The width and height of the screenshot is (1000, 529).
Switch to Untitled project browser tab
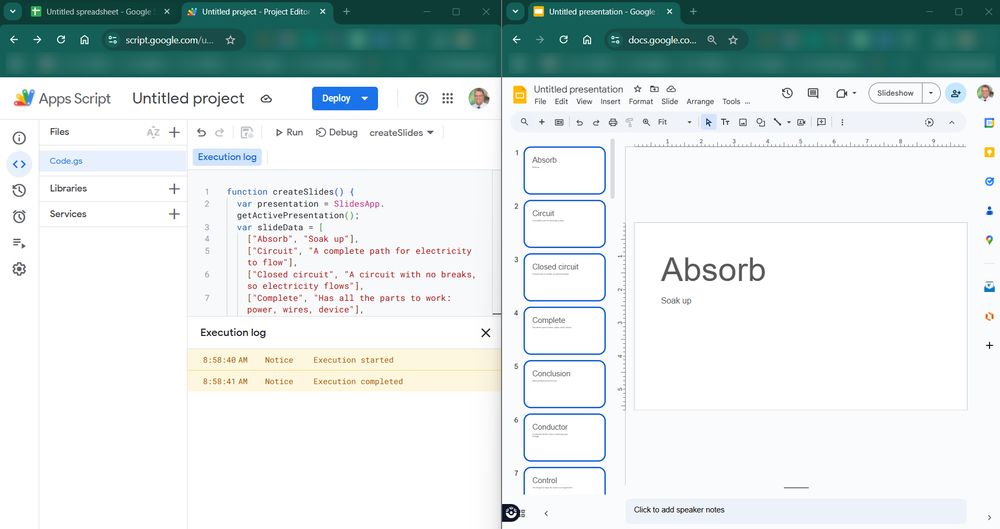click(257, 11)
